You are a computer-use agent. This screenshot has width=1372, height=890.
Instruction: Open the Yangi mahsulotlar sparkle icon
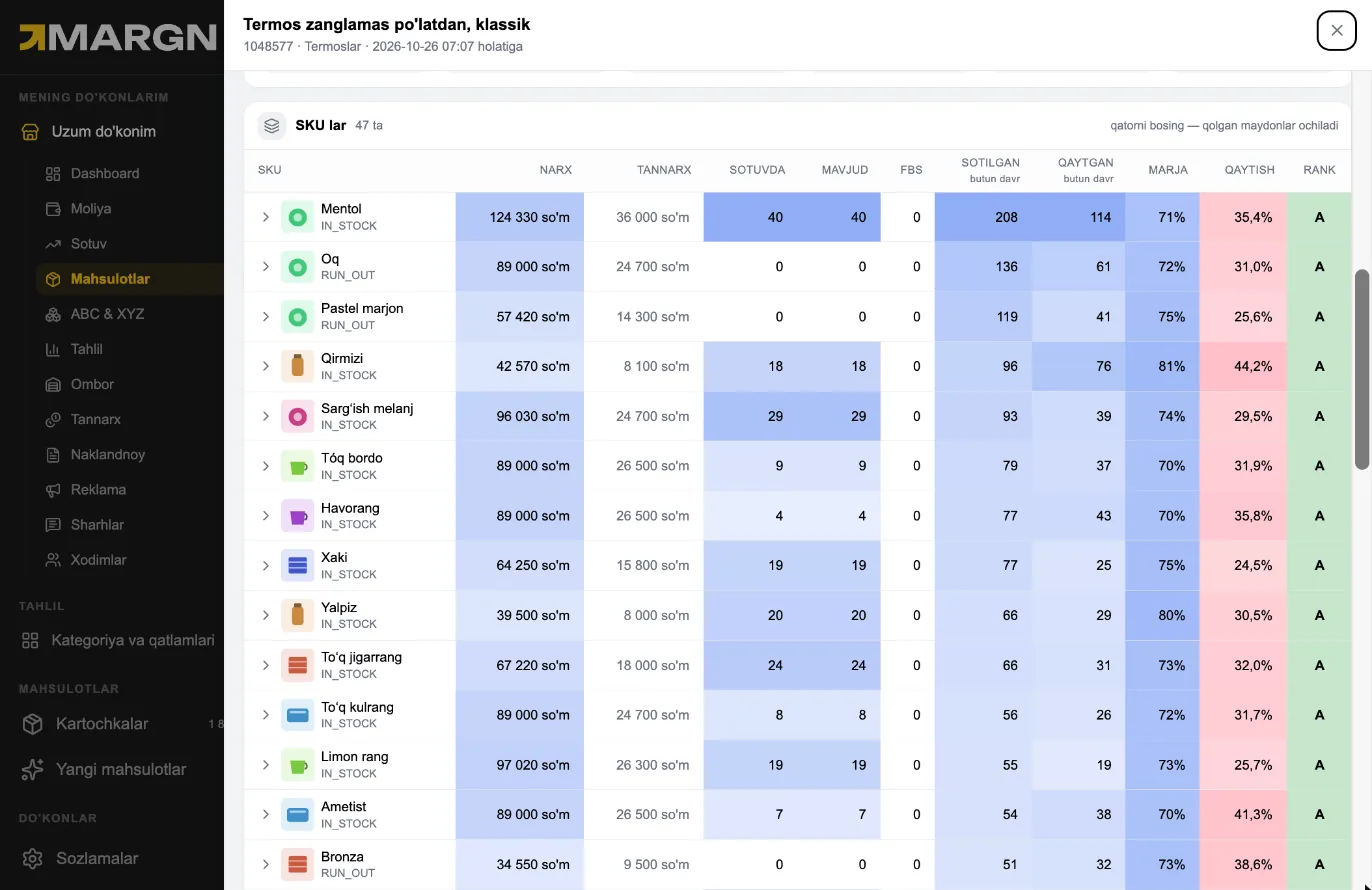(x=32, y=769)
